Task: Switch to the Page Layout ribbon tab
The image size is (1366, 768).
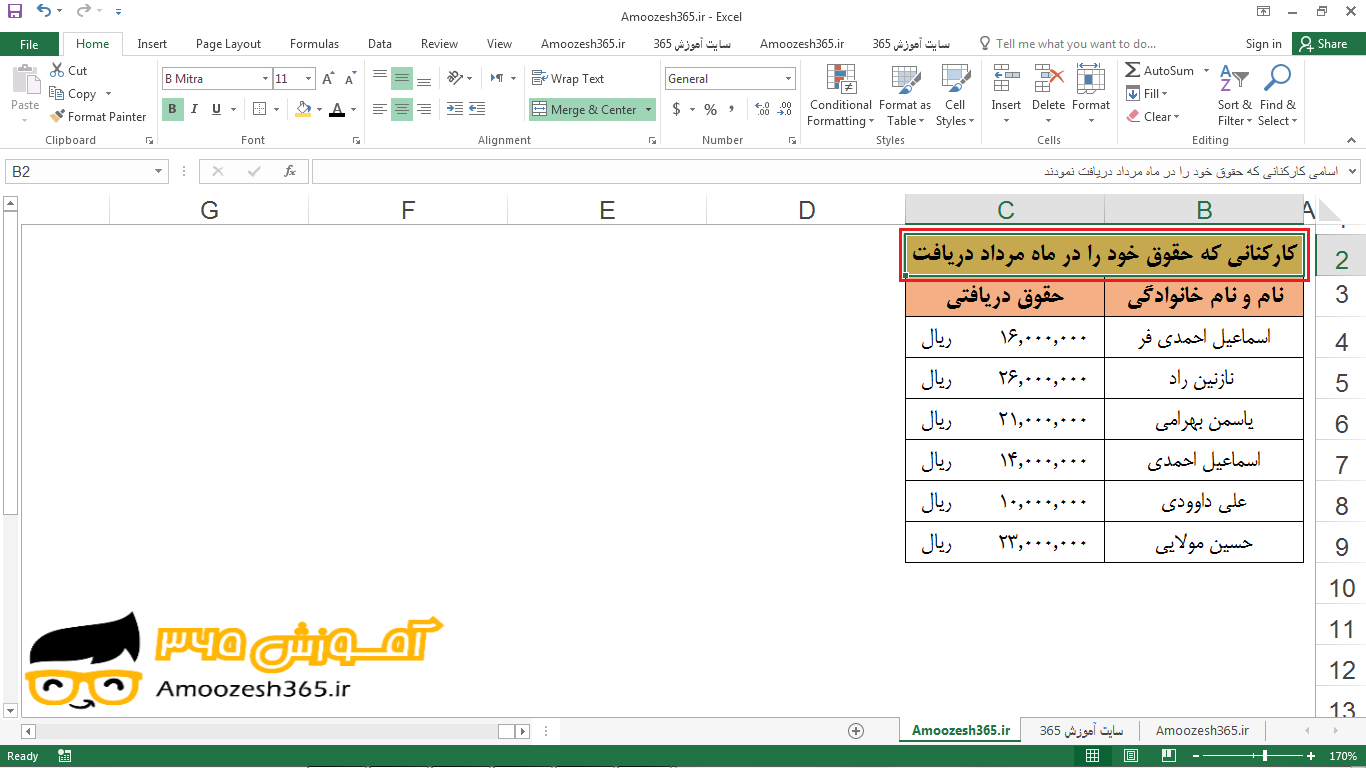Action: pos(228,44)
